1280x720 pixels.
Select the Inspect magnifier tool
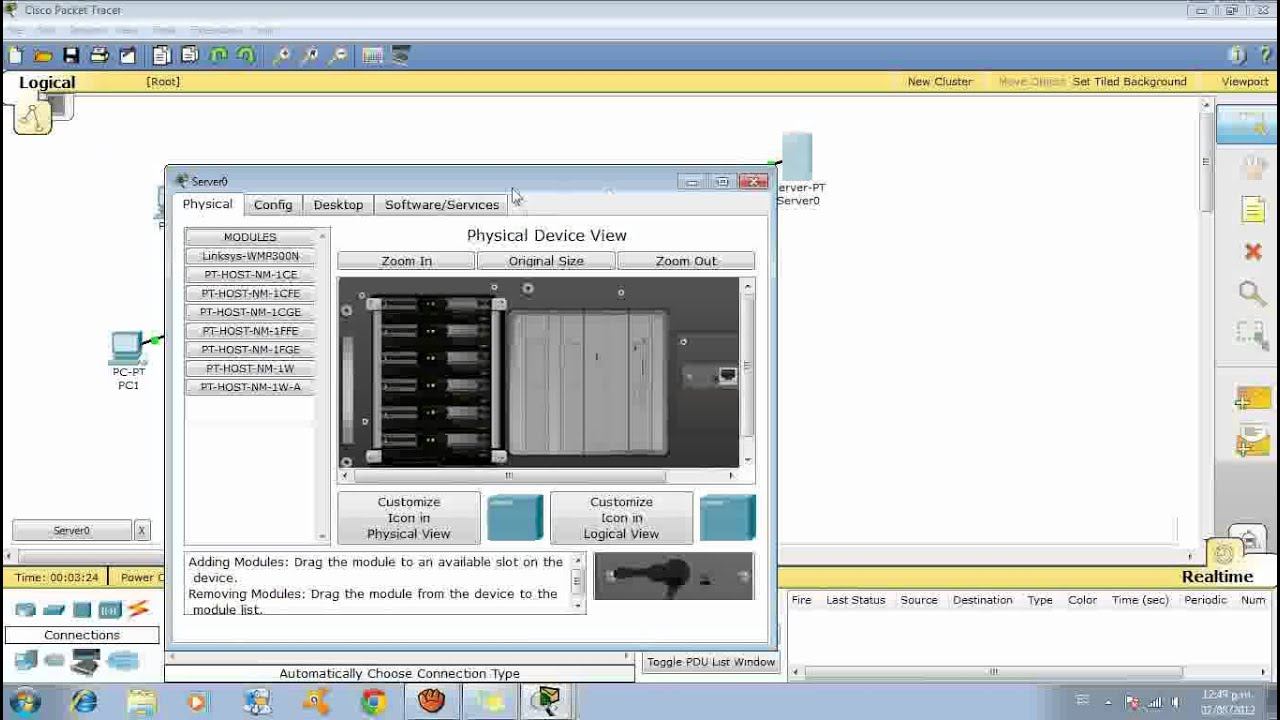[x=1252, y=292]
